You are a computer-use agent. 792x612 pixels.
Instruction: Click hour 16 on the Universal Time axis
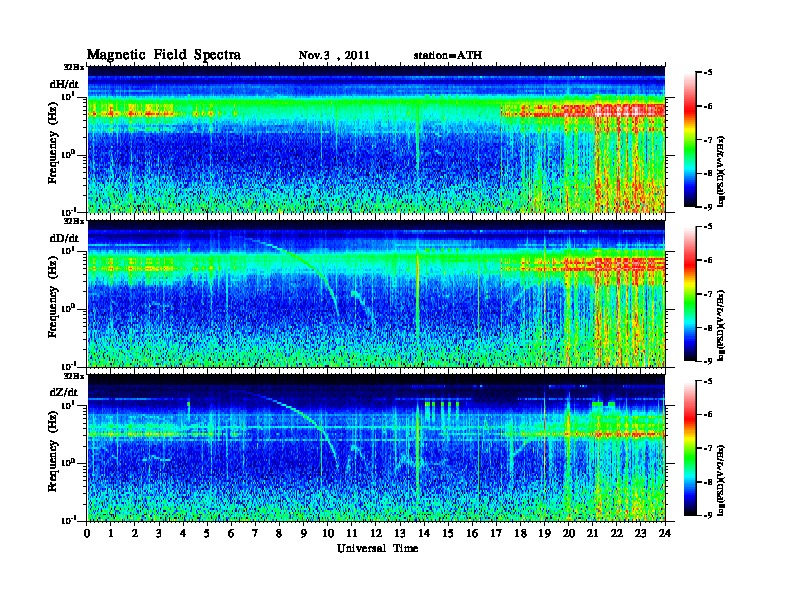pos(472,533)
